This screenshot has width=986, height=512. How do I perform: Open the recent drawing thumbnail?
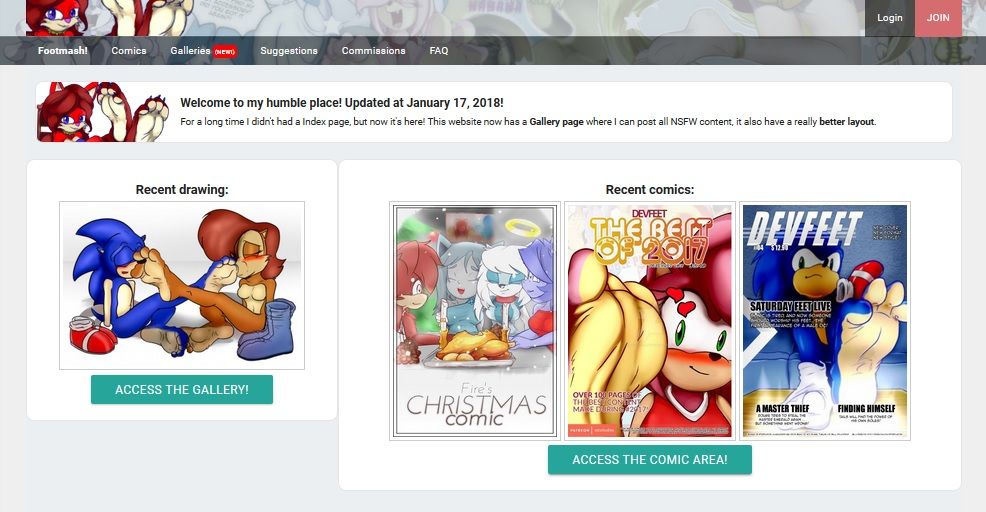click(x=182, y=285)
